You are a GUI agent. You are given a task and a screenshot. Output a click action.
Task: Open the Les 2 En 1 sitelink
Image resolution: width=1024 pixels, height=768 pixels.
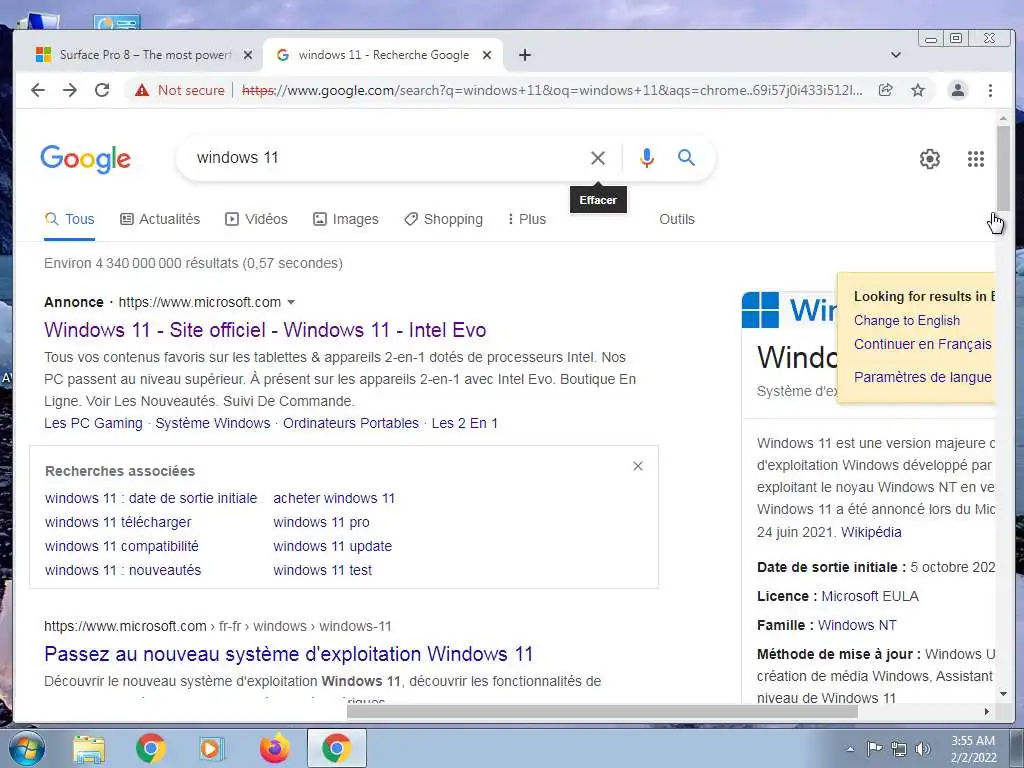464,423
